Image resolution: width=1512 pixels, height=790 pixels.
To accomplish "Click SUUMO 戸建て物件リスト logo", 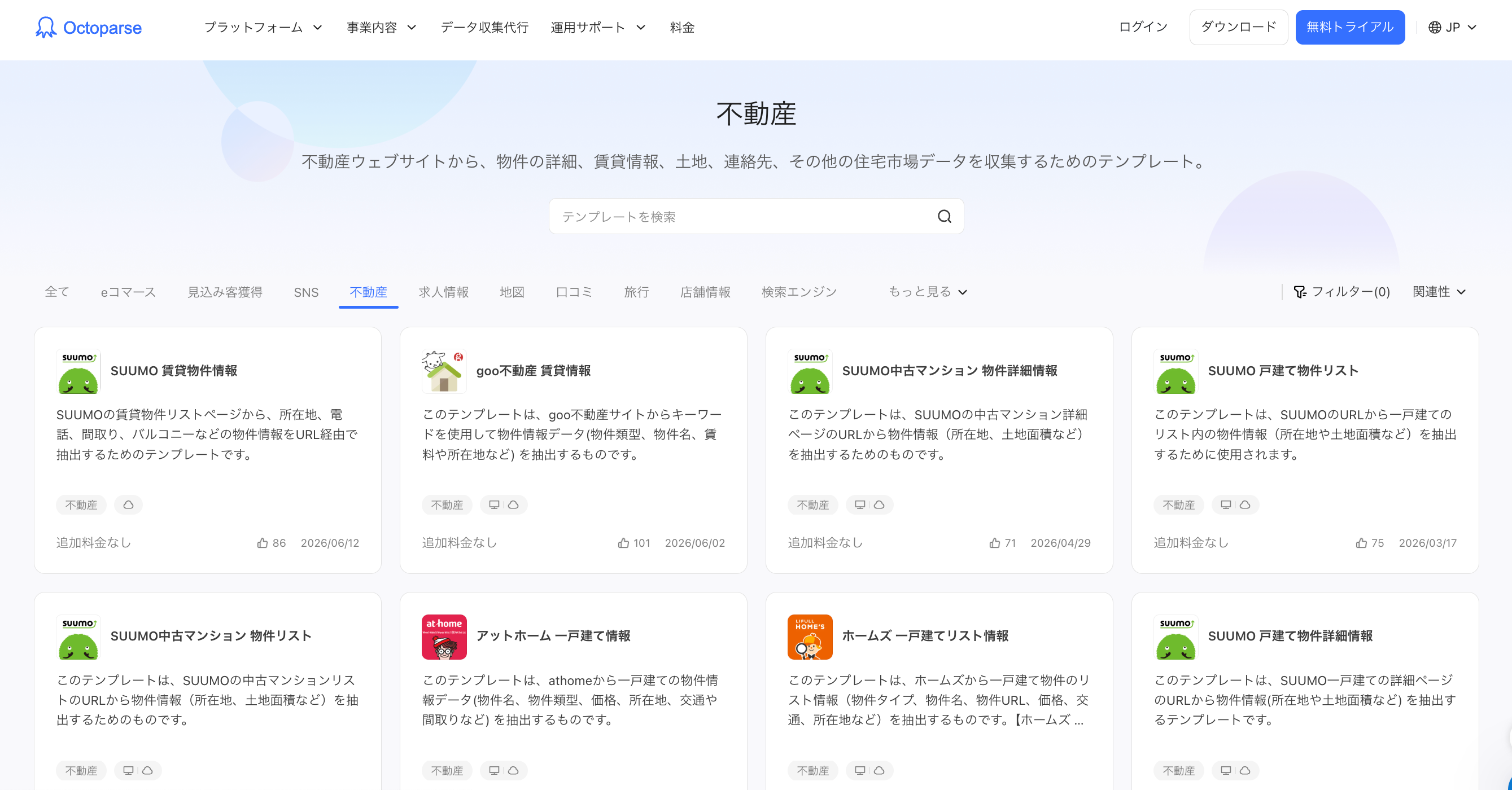I will click(1175, 371).
